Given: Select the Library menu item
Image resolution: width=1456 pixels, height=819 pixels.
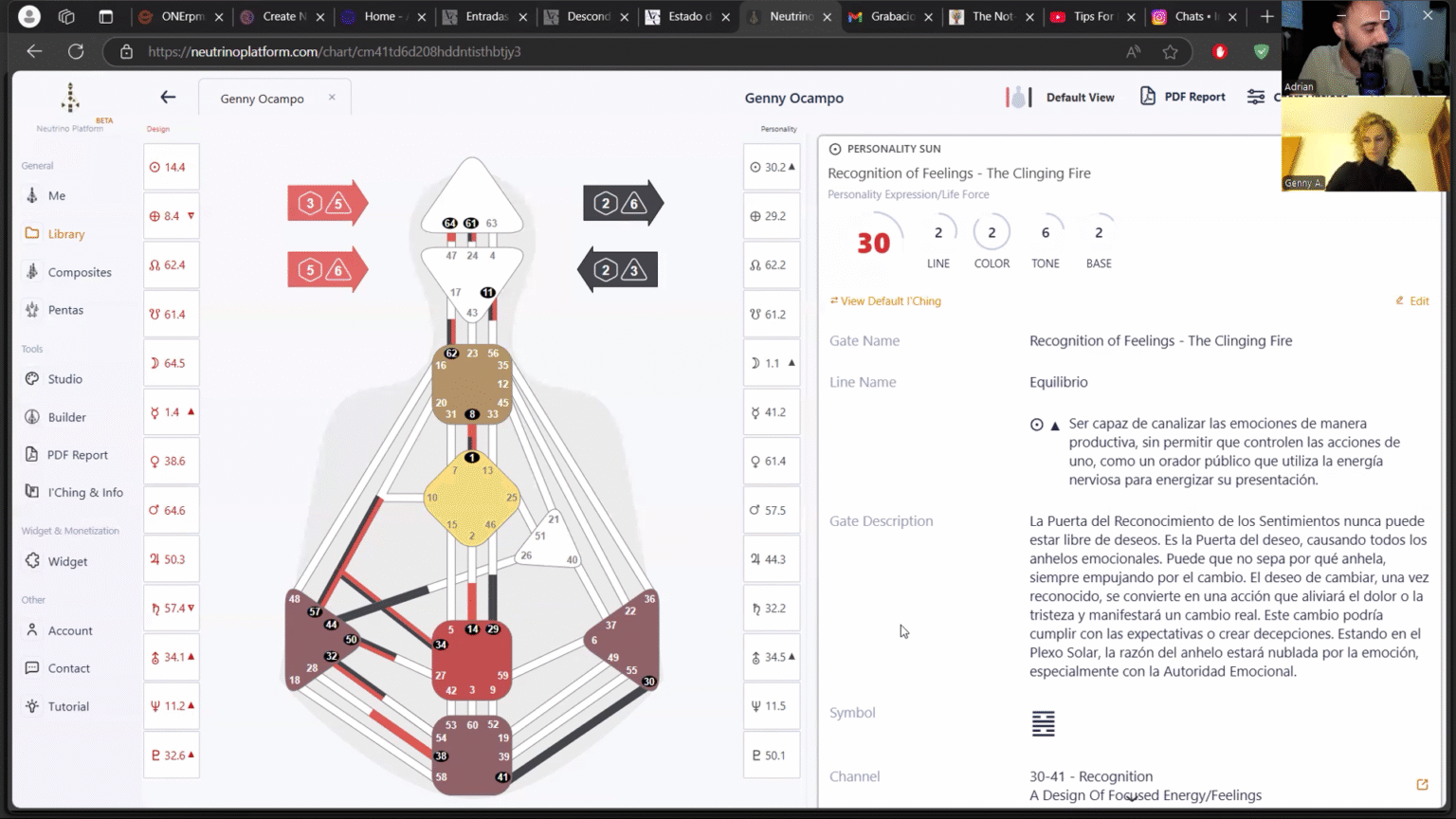Looking at the screenshot, I should 65,234.
